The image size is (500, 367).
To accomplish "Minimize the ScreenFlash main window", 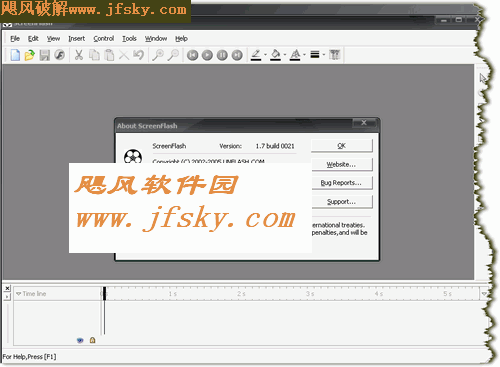I will (444, 20).
